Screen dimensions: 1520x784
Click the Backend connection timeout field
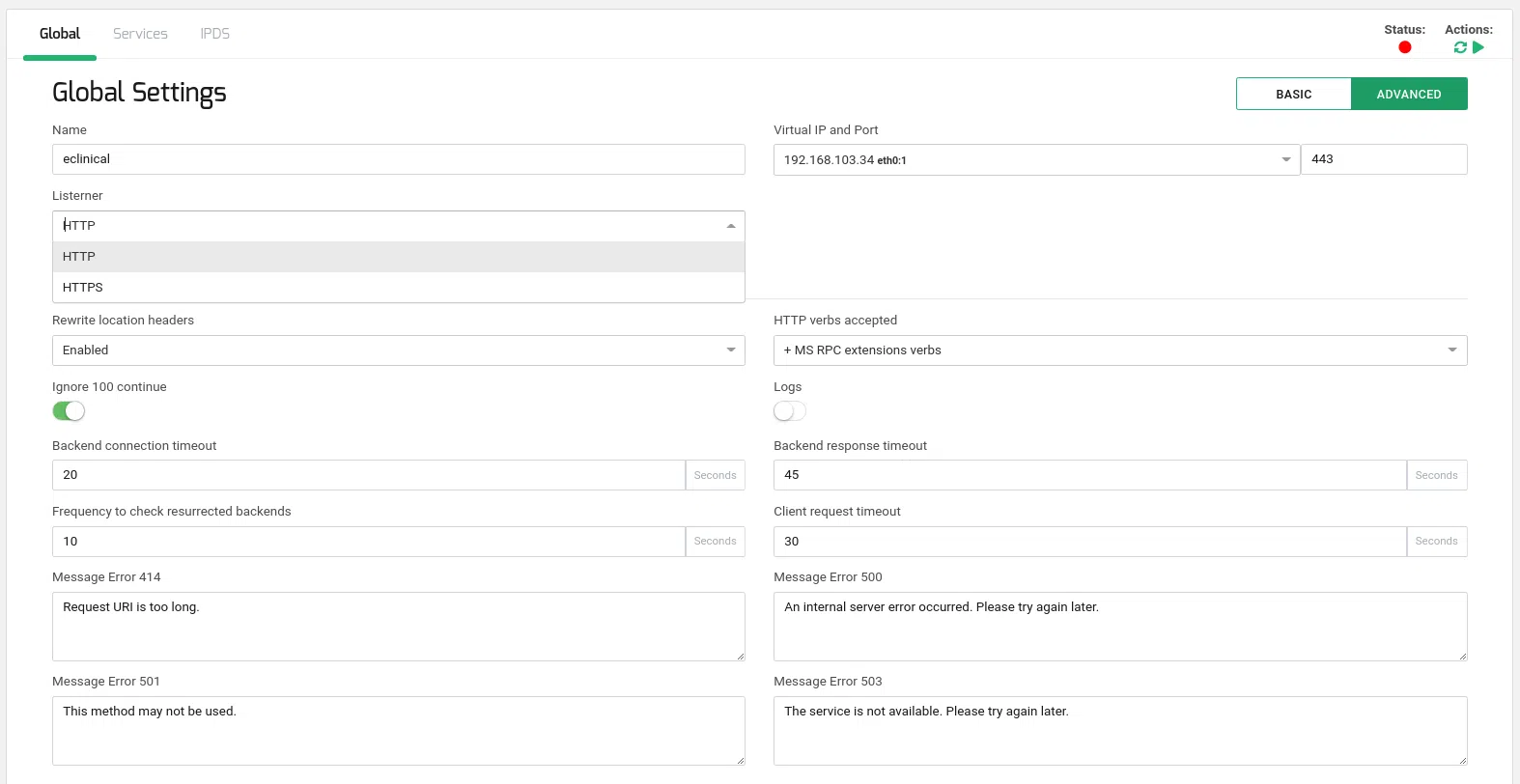tap(368, 475)
